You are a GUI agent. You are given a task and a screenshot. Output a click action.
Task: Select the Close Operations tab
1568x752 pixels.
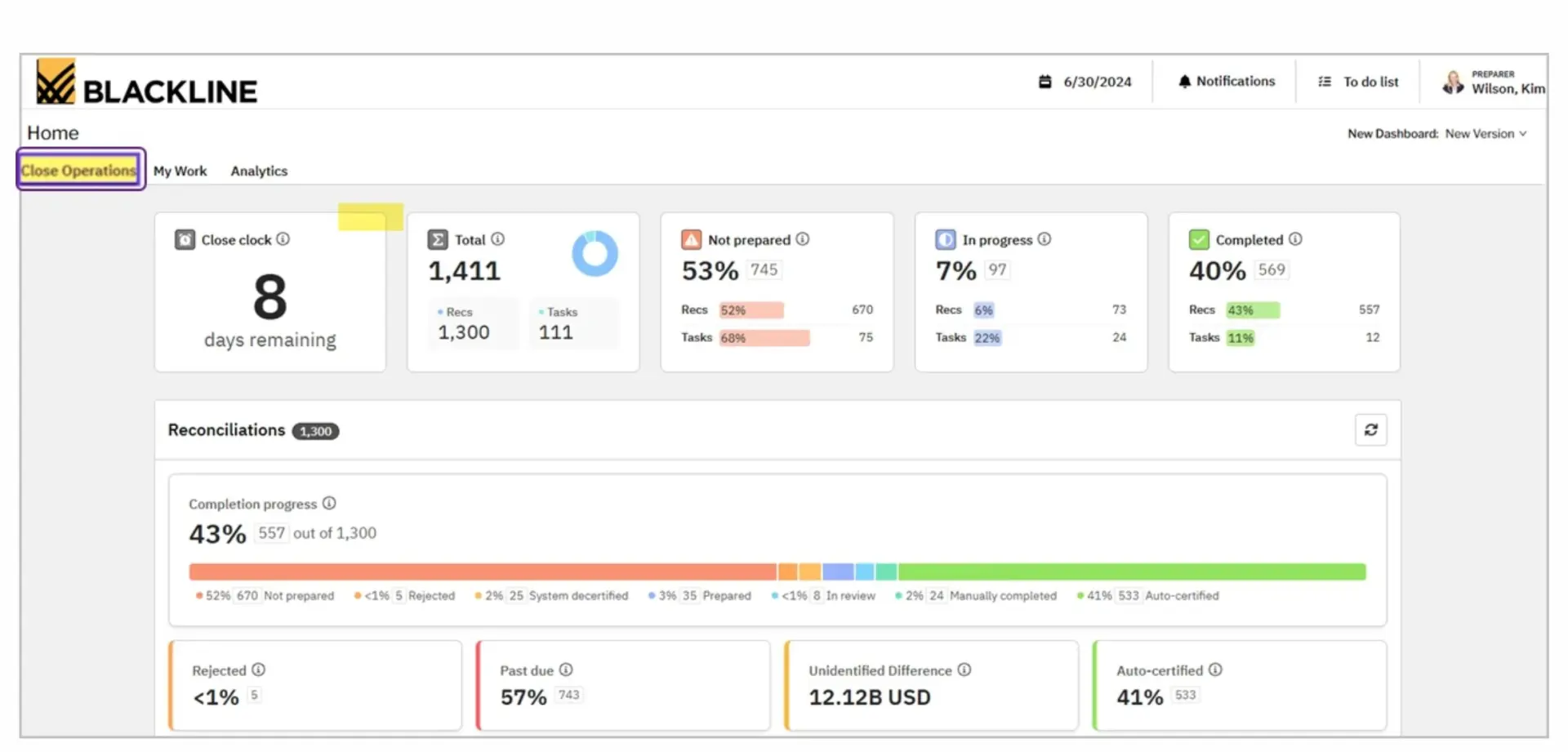[x=79, y=170]
